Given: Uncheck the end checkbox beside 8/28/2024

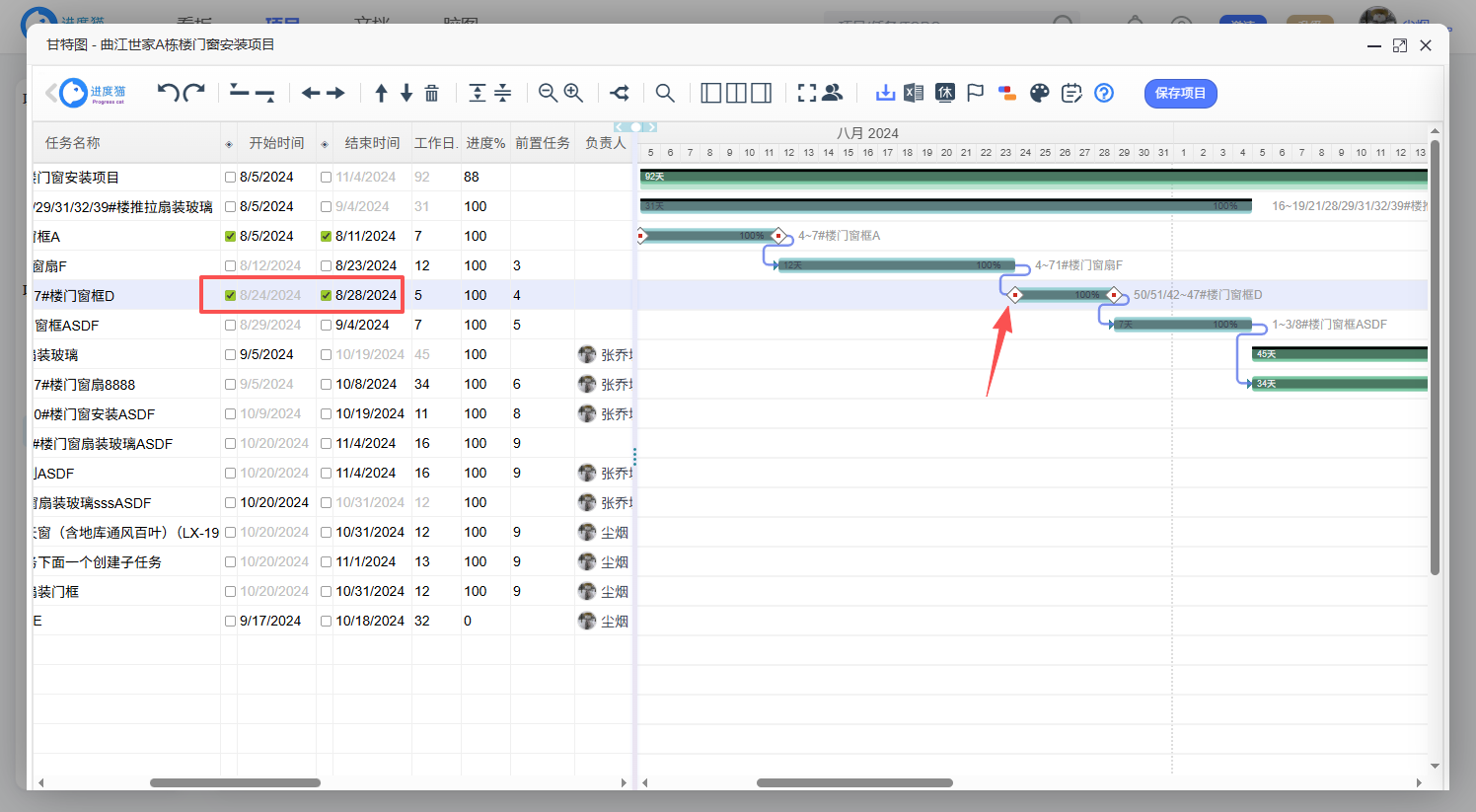Looking at the screenshot, I should click(326, 296).
